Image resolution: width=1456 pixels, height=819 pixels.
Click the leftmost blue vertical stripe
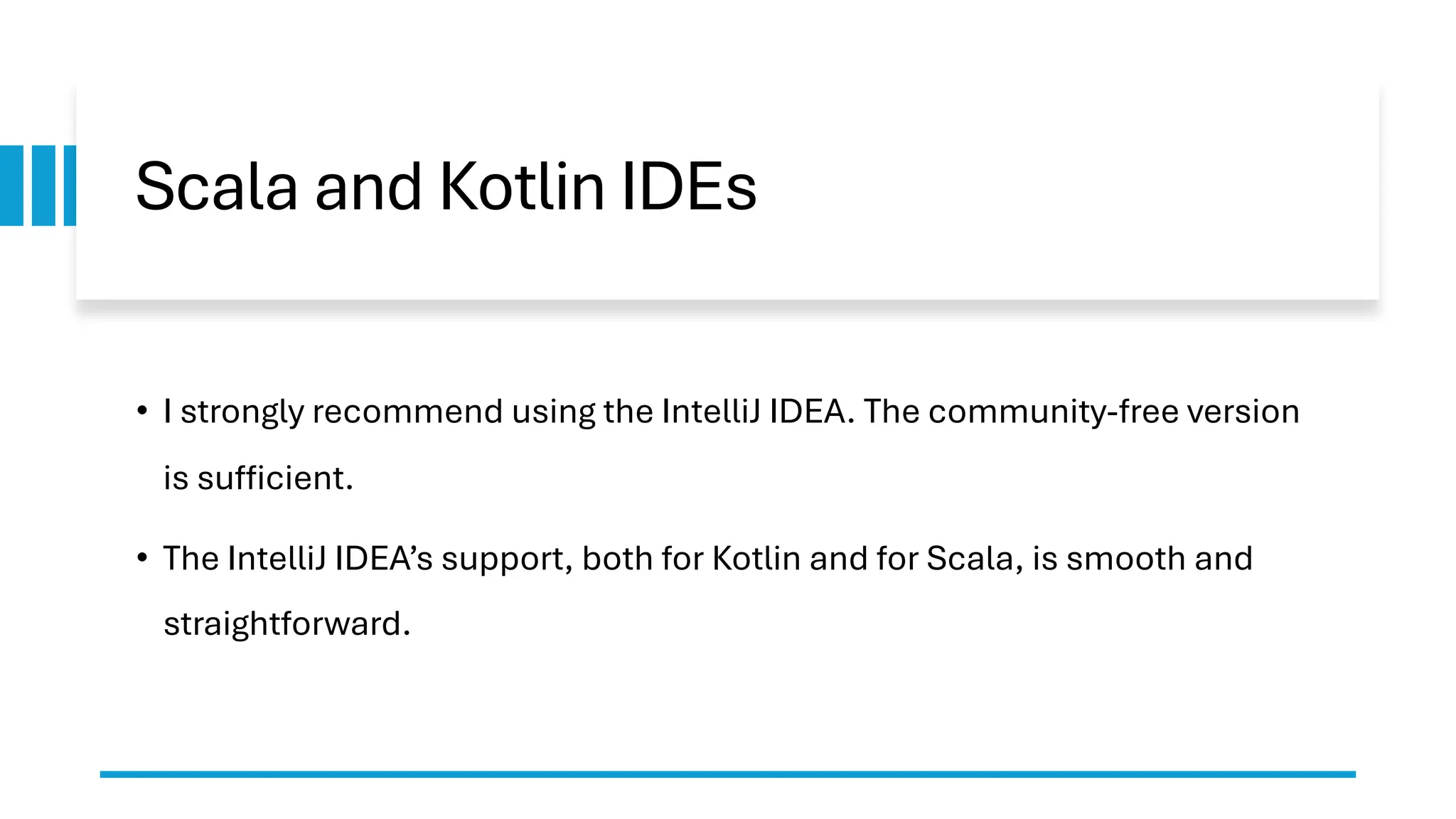click(x=11, y=186)
